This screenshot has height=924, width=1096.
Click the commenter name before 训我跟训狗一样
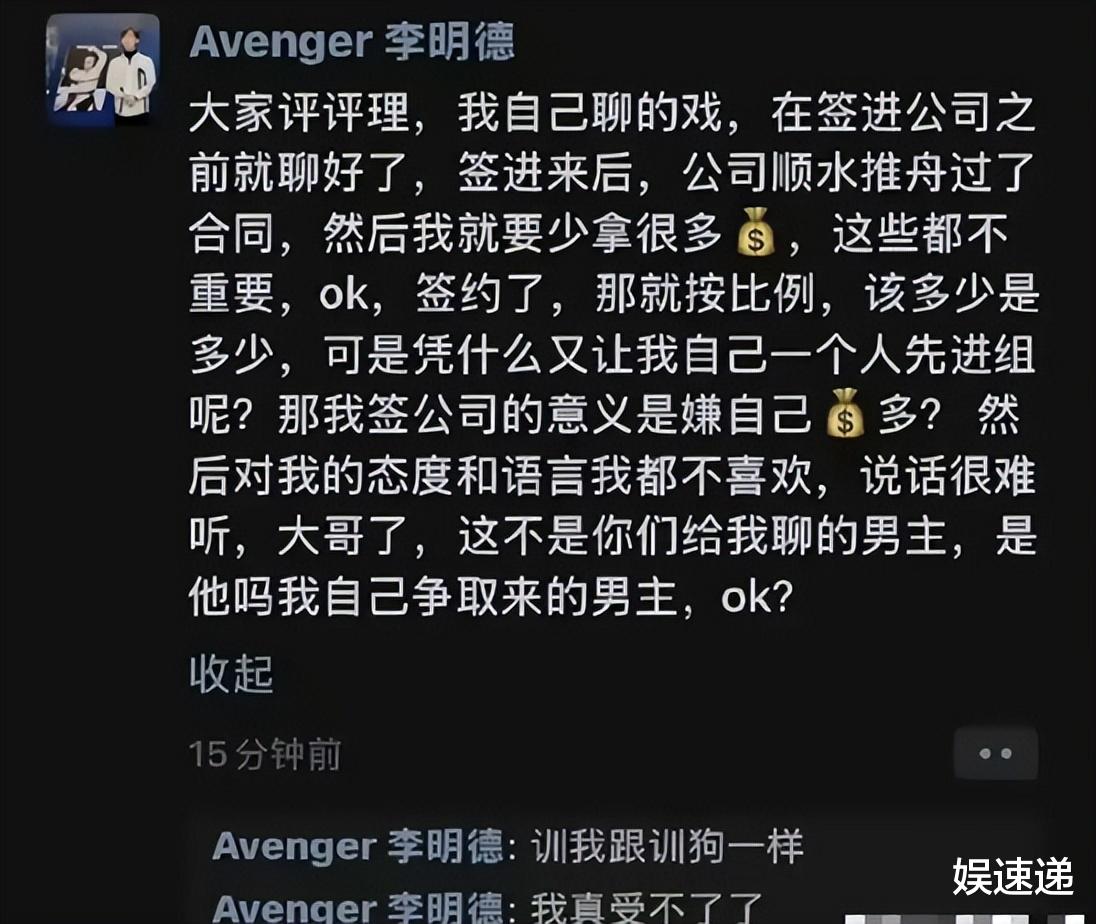point(359,846)
